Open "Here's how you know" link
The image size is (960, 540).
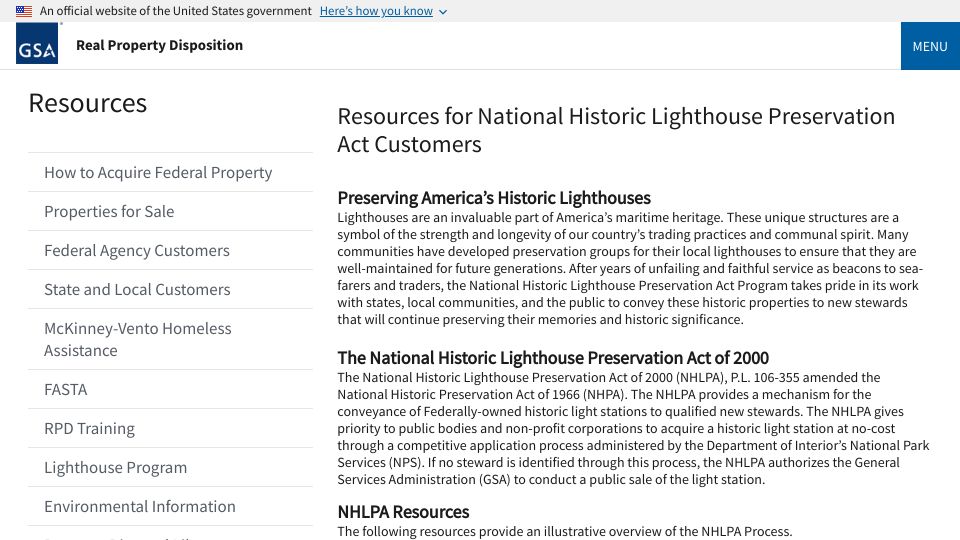click(376, 11)
